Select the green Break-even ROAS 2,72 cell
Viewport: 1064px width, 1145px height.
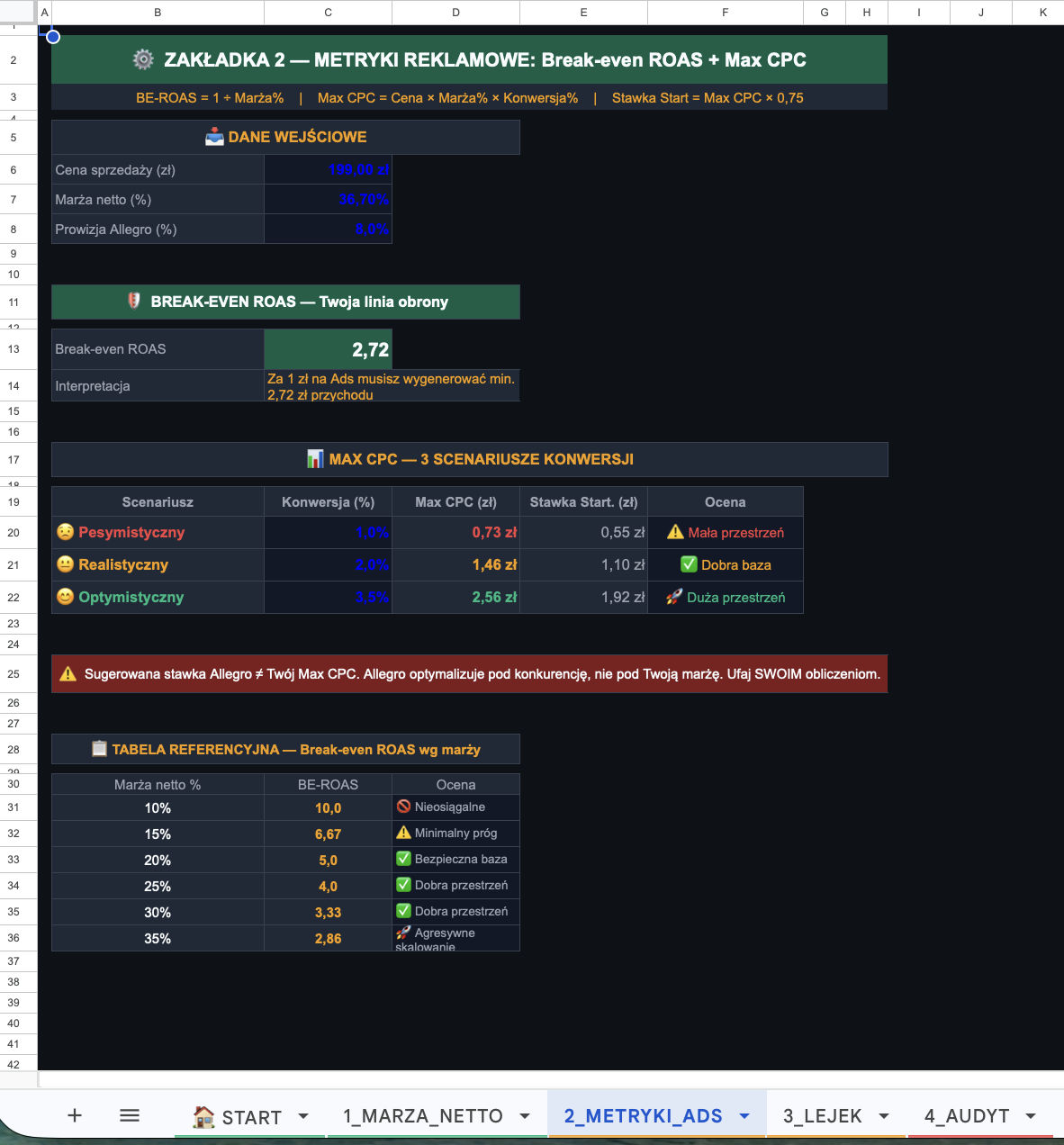pos(329,349)
